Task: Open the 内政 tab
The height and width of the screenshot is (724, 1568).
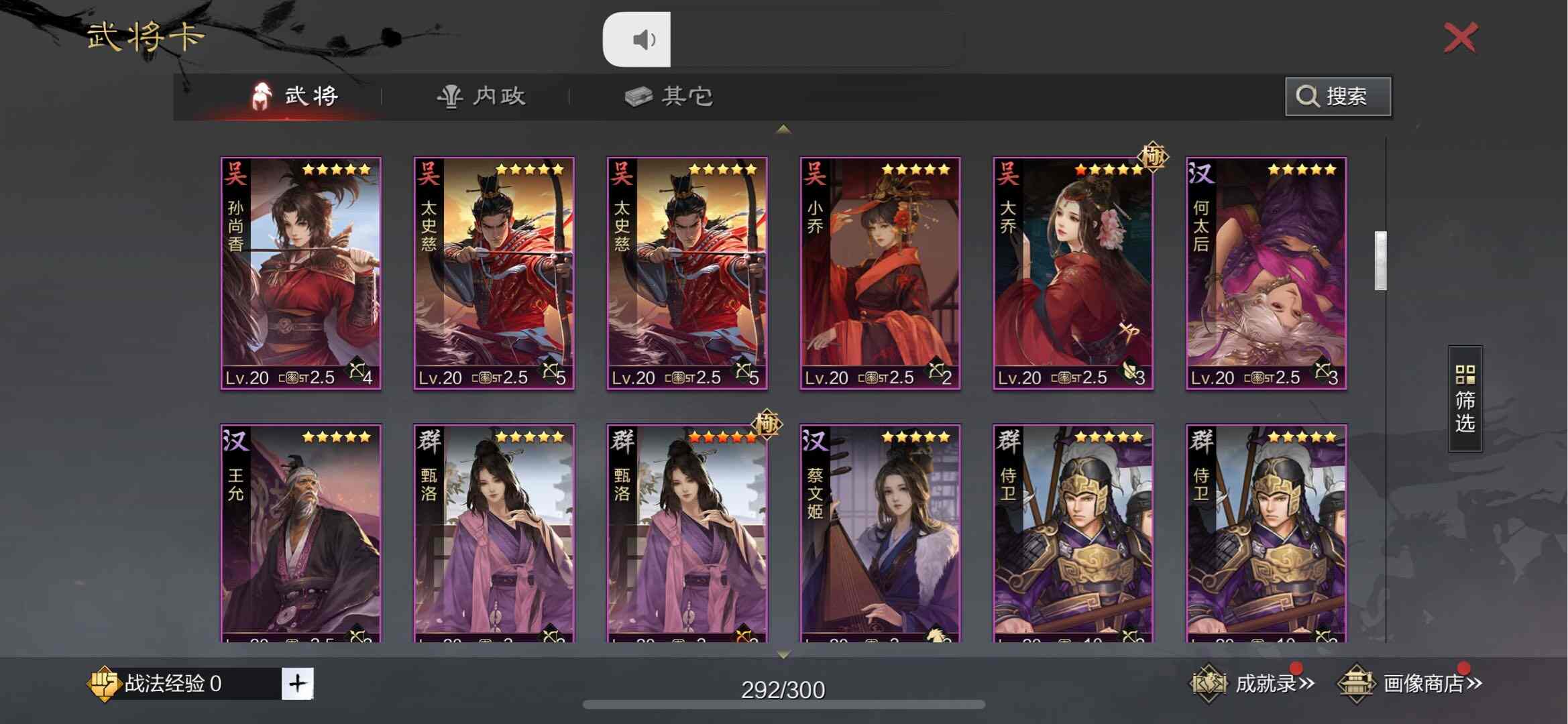Action: tap(481, 97)
